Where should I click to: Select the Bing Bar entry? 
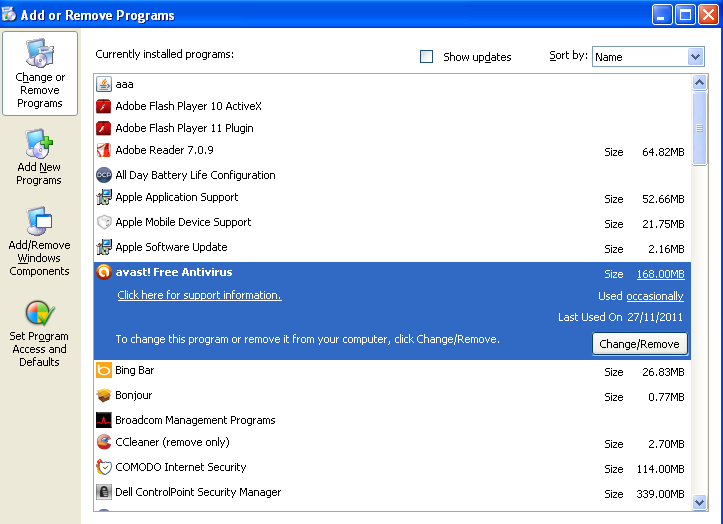coord(392,370)
